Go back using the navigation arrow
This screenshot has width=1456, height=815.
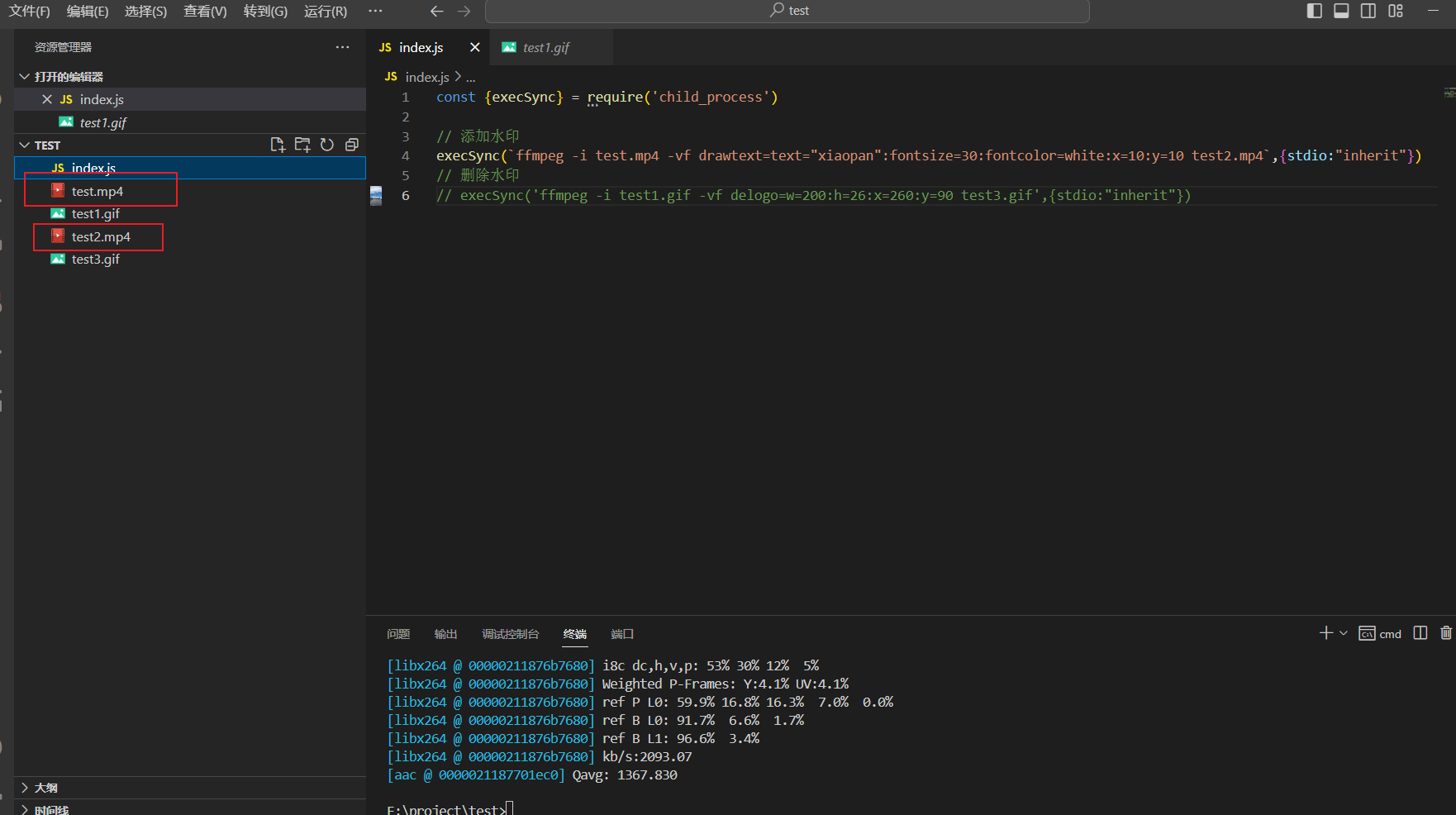(x=437, y=11)
